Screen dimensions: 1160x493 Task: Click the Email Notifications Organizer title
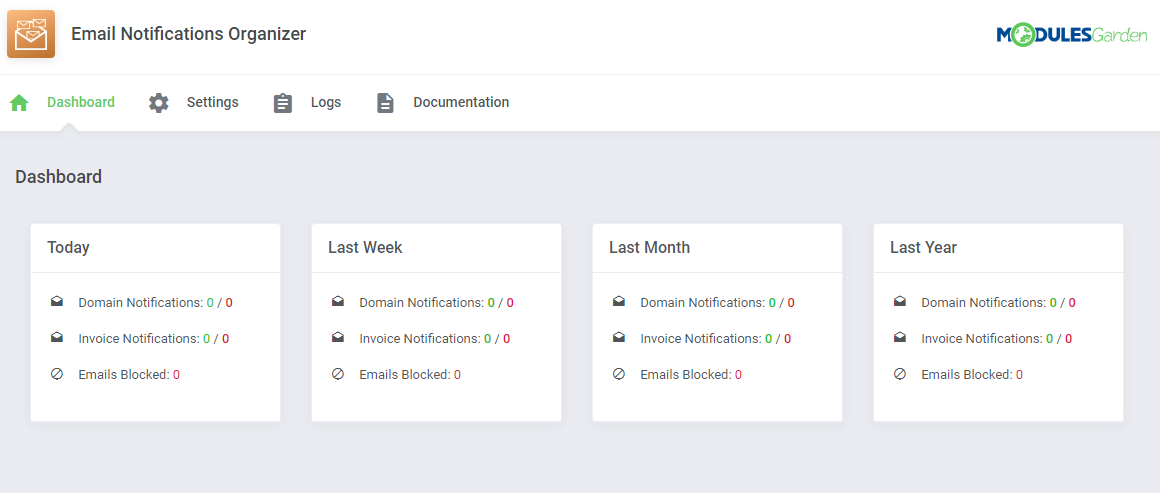(189, 34)
